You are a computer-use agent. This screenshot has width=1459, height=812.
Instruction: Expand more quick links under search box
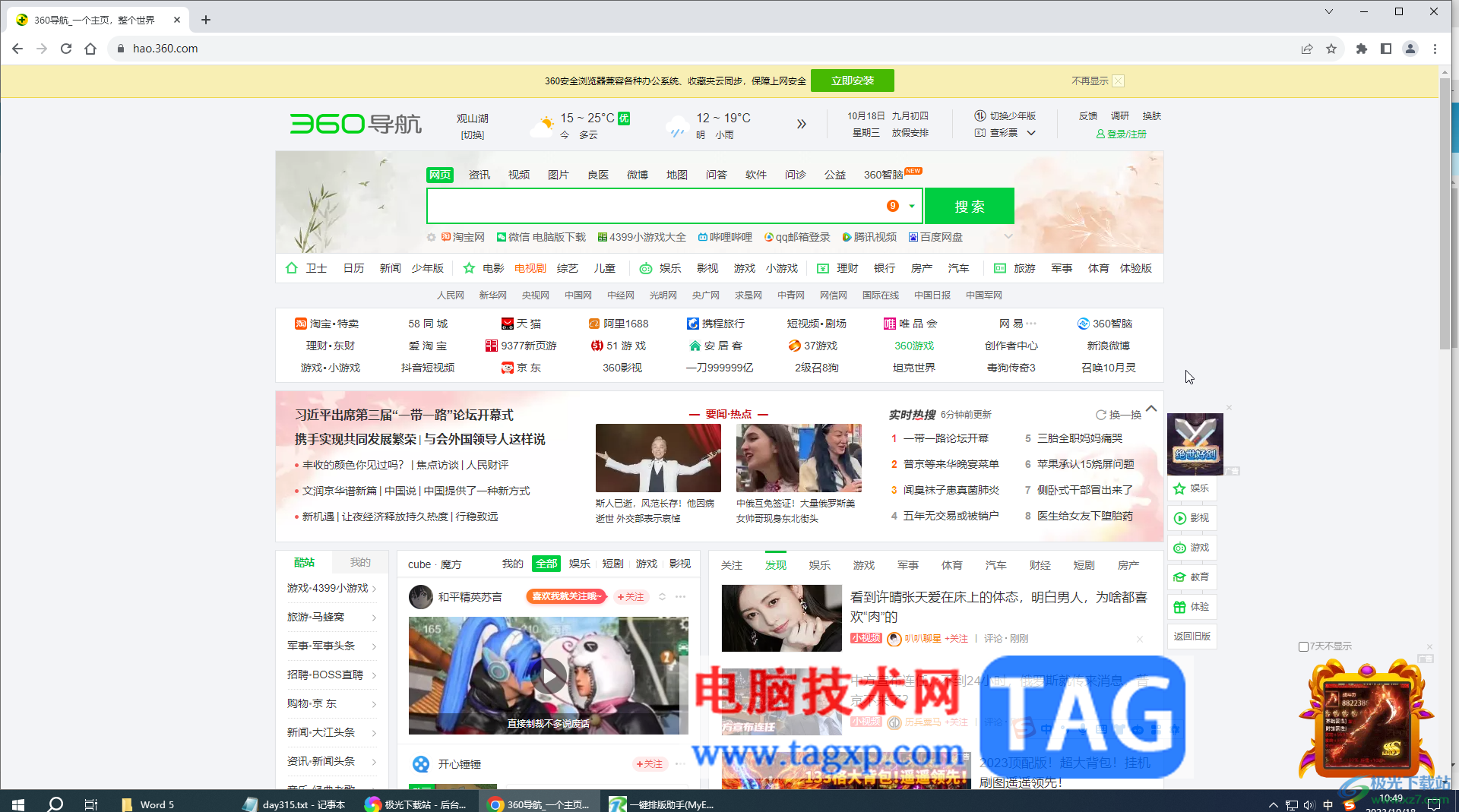(x=1008, y=237)
